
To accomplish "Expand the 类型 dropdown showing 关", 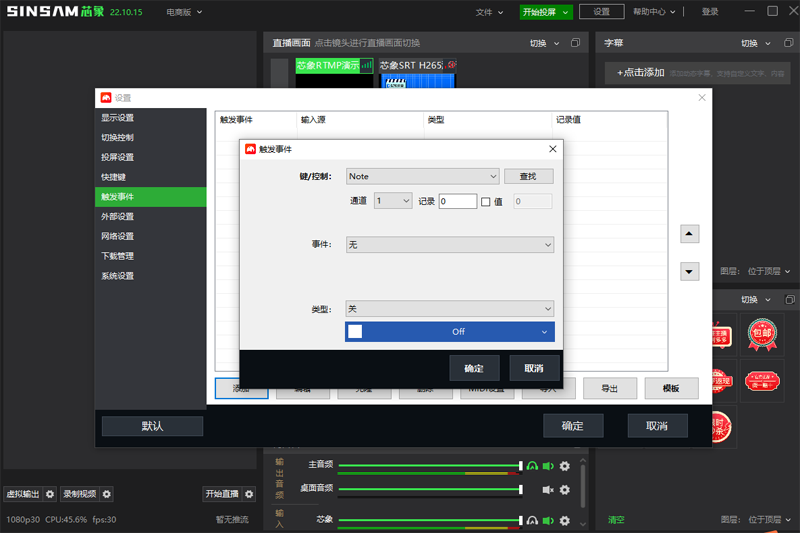I will 449,309.
